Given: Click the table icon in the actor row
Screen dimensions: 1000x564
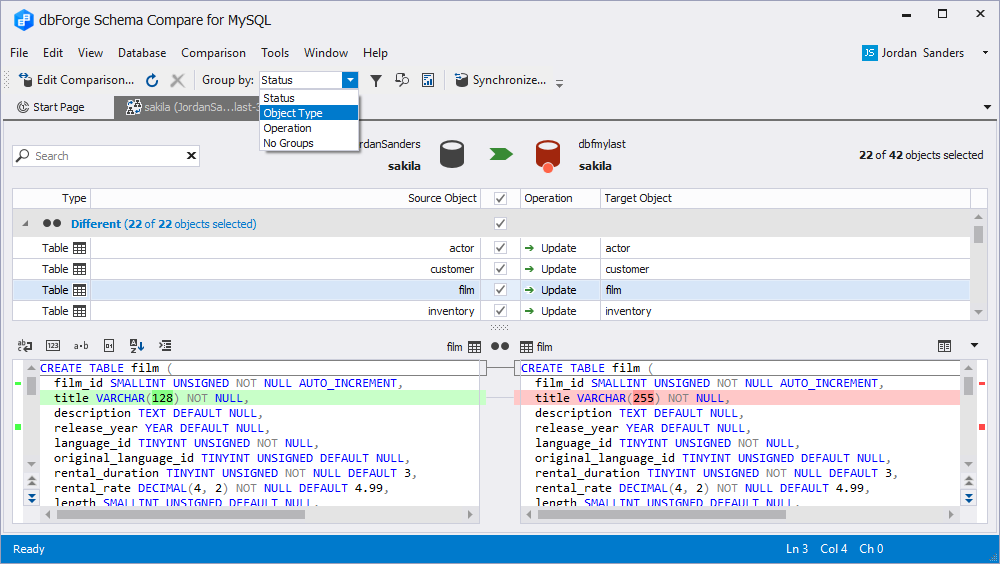Looking at the screenshot, I should (x=80, y=248).
